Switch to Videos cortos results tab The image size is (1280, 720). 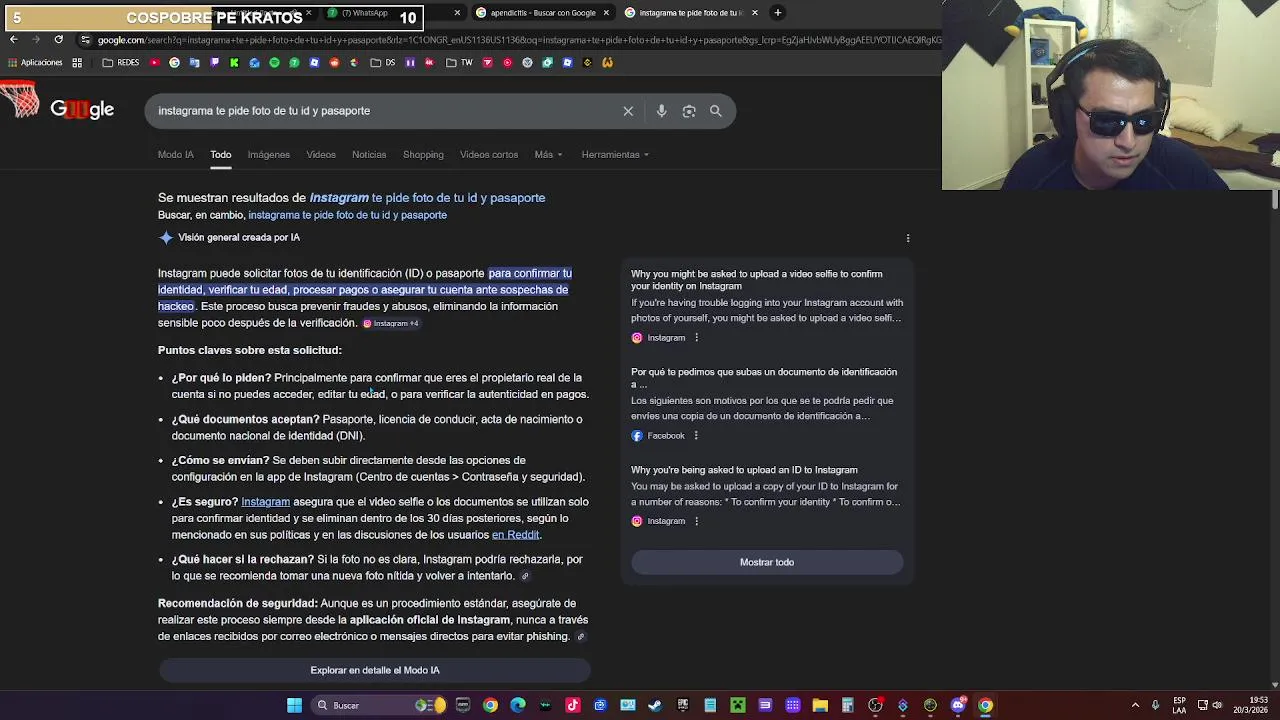(489, 155)
